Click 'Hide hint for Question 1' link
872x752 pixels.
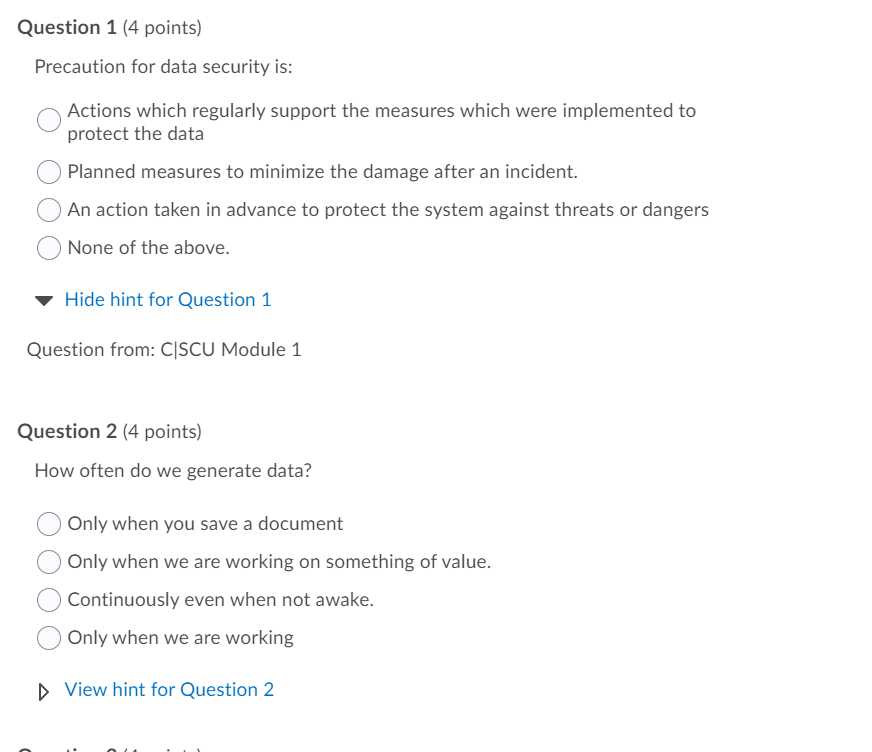[x=167, y=299]
